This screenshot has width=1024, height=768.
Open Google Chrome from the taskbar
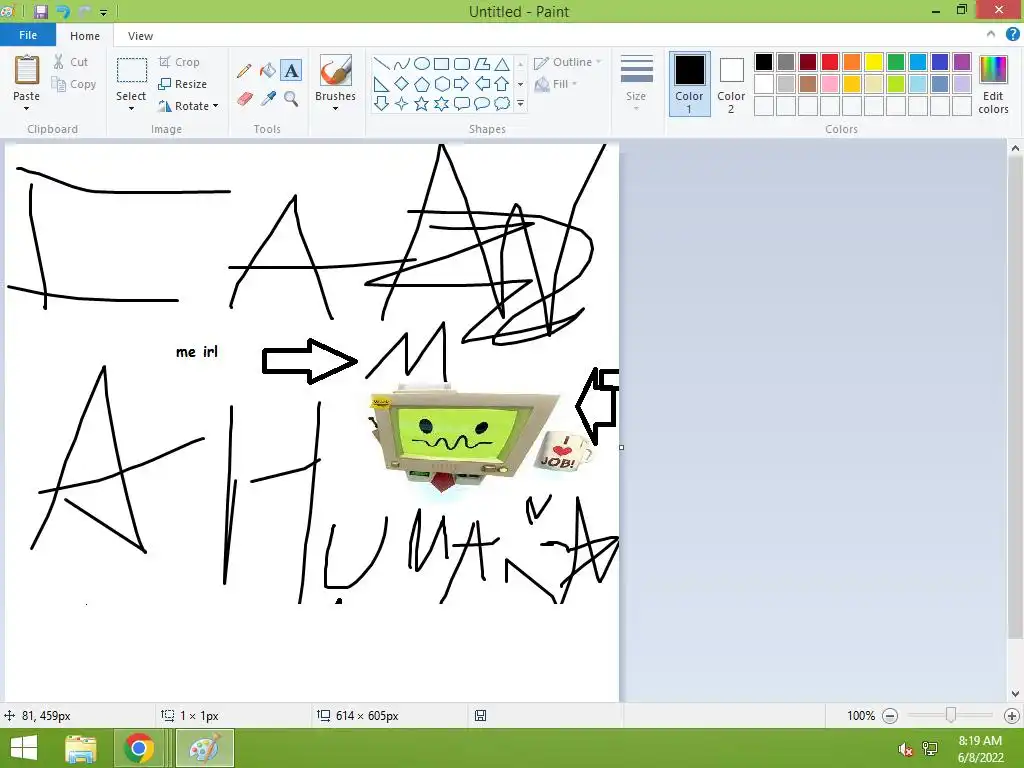click(139, 748)
